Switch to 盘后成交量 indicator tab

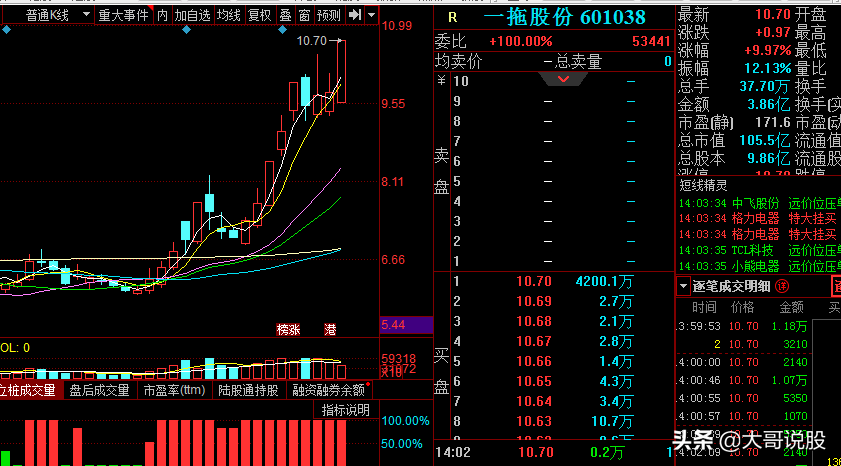pos(99,390)
